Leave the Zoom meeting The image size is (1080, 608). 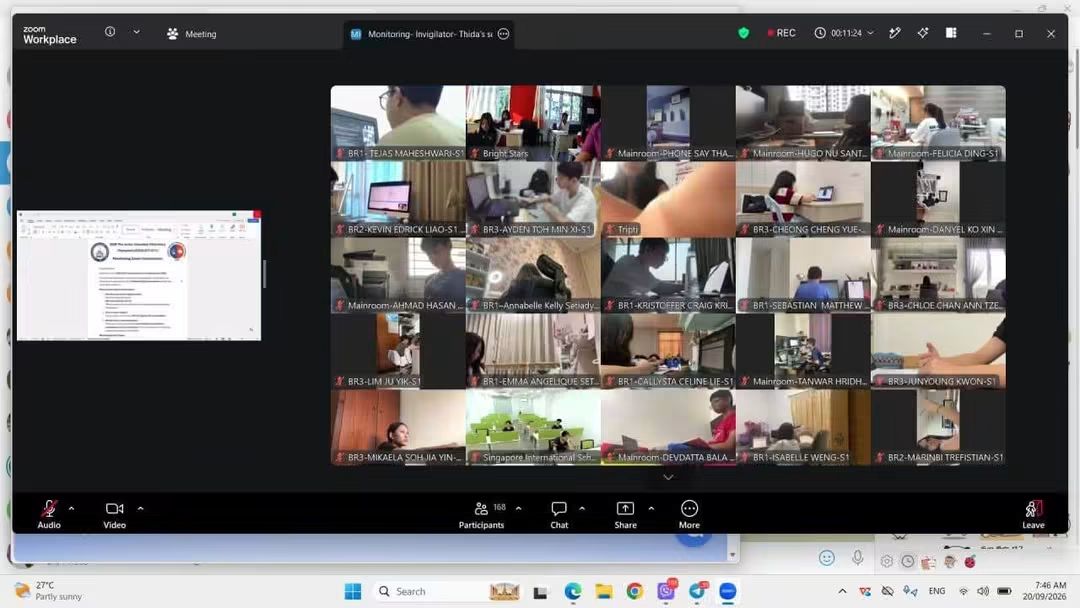tap(1033, 514)
